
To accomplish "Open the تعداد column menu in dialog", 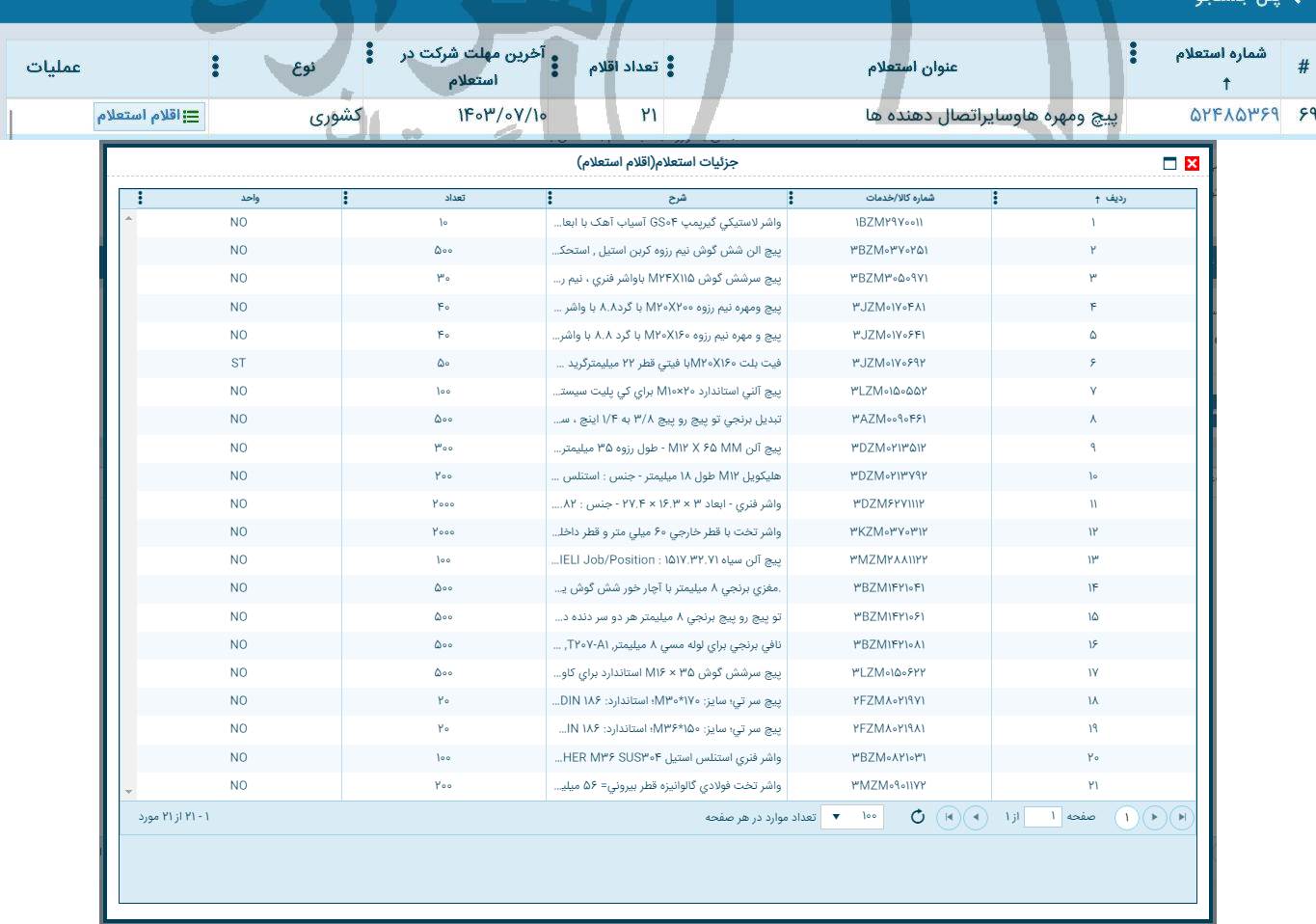I will pyautogui.click(x=345, y=198).
